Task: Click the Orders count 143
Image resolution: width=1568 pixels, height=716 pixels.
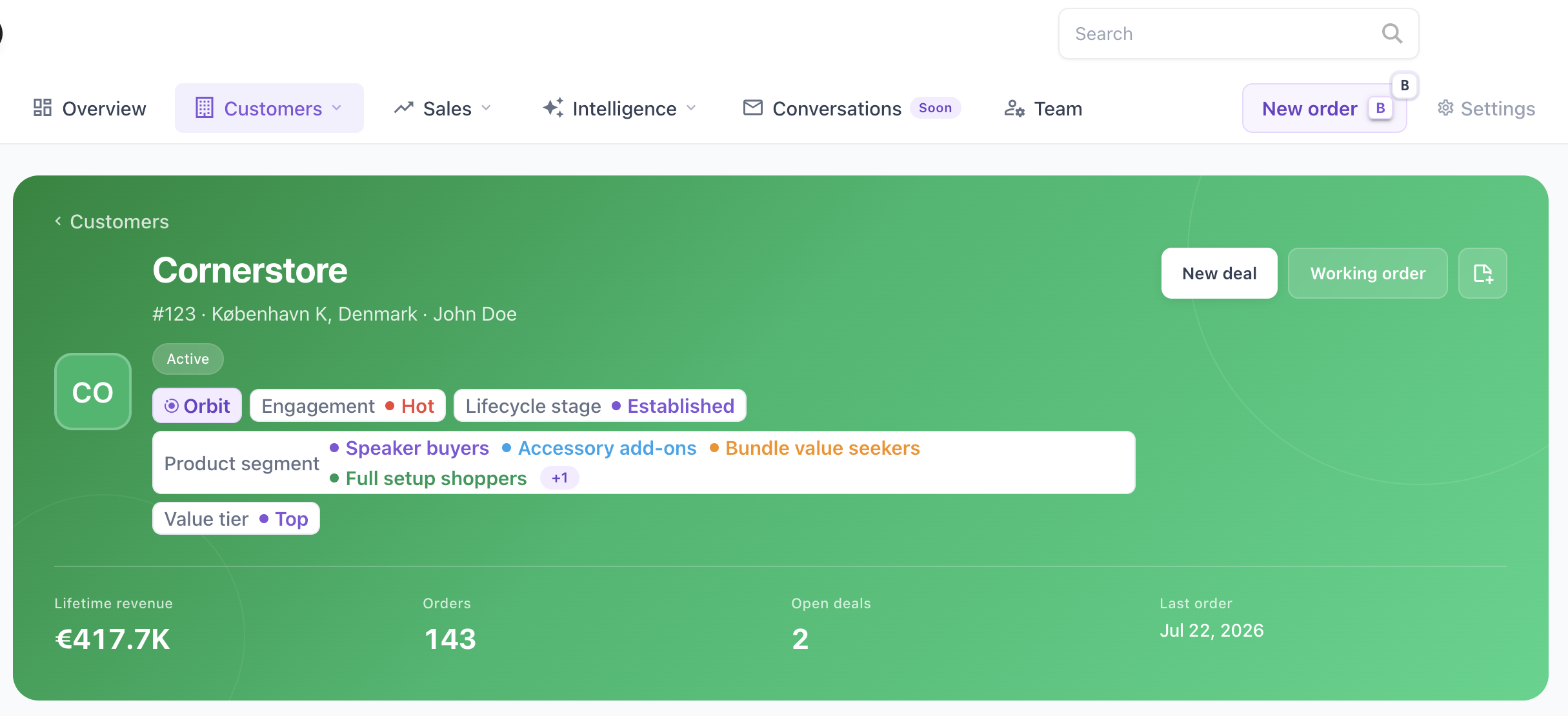Action: tap(450, 639)
